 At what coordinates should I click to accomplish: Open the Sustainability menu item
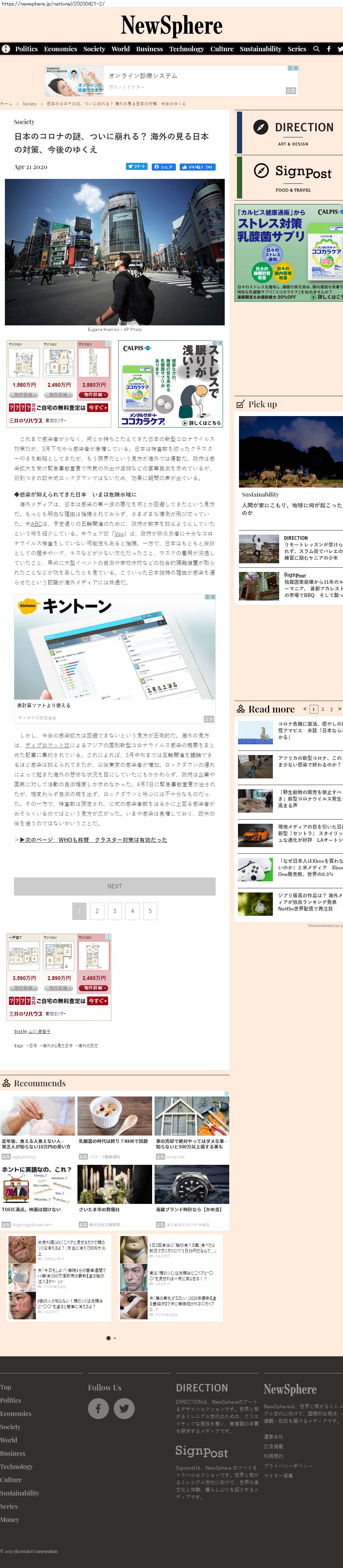tap(260, 49)
